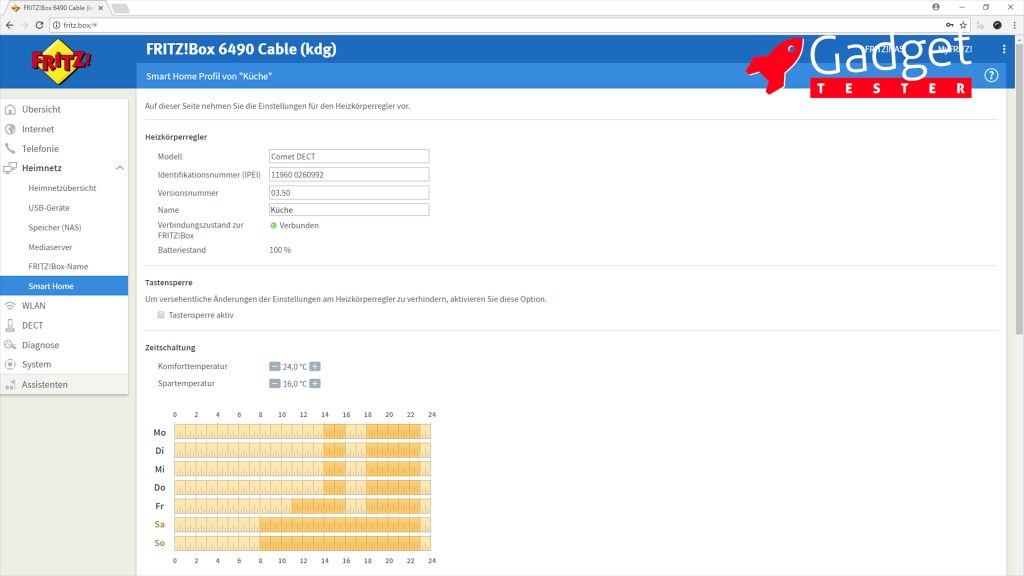Click the Name field containing Küche

pos(349,210)
